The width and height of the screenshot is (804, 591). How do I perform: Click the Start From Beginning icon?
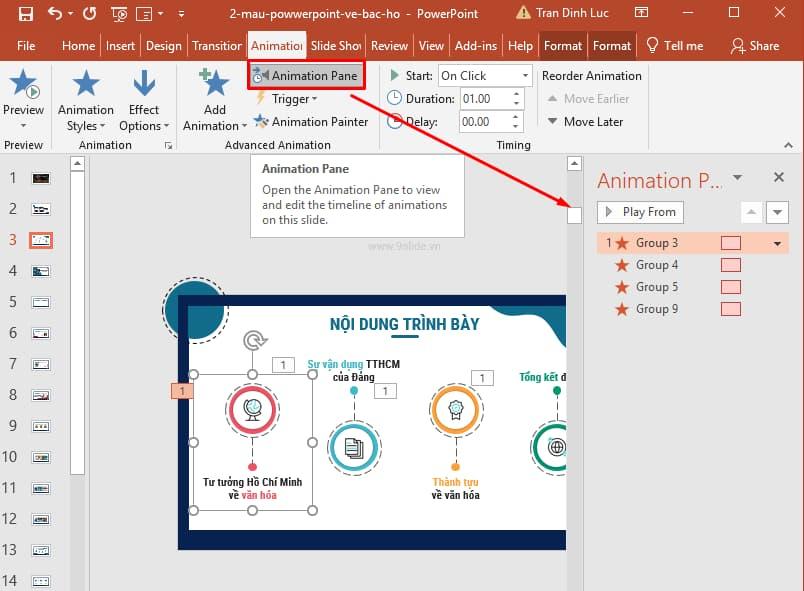pyautogui.click(x=118, y=13)
